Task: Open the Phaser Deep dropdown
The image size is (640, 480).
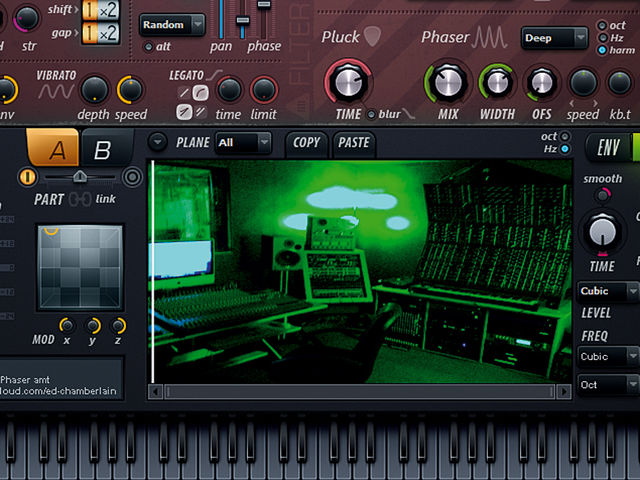Action: pyautogui.click(x=554, y=38)
